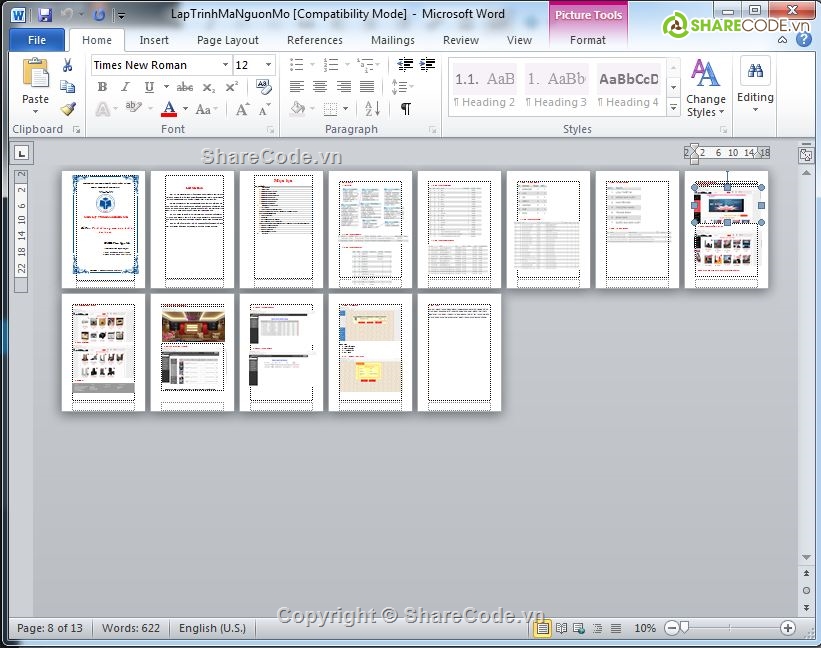Open the Change Styles menu
The width and height of the screenshot is (821, 648).
click(x=706, y=87)
